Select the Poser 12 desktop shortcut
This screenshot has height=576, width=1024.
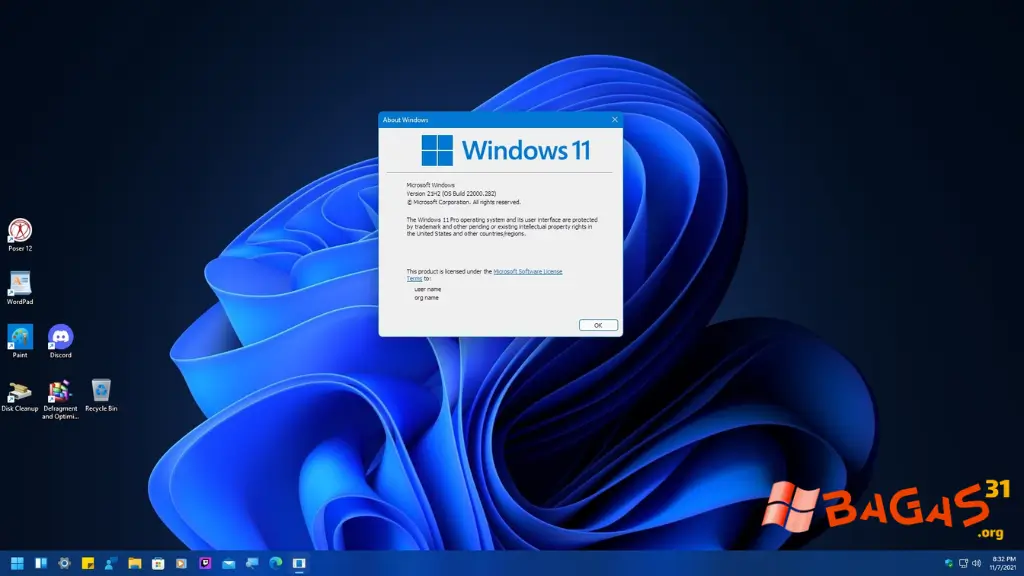click(x=20, y=235)
